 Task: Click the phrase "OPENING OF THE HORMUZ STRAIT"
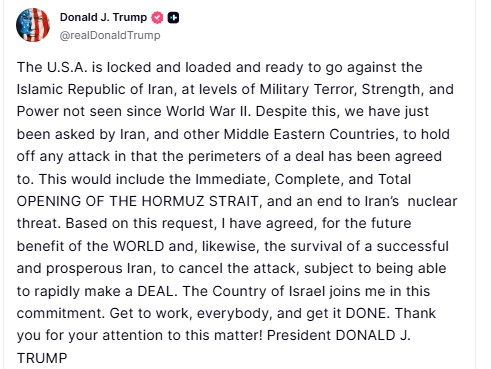[x=138, y=201]
